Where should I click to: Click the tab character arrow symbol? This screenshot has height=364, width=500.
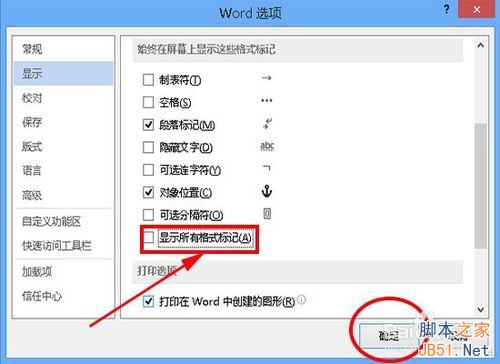(x=266, y=78)
